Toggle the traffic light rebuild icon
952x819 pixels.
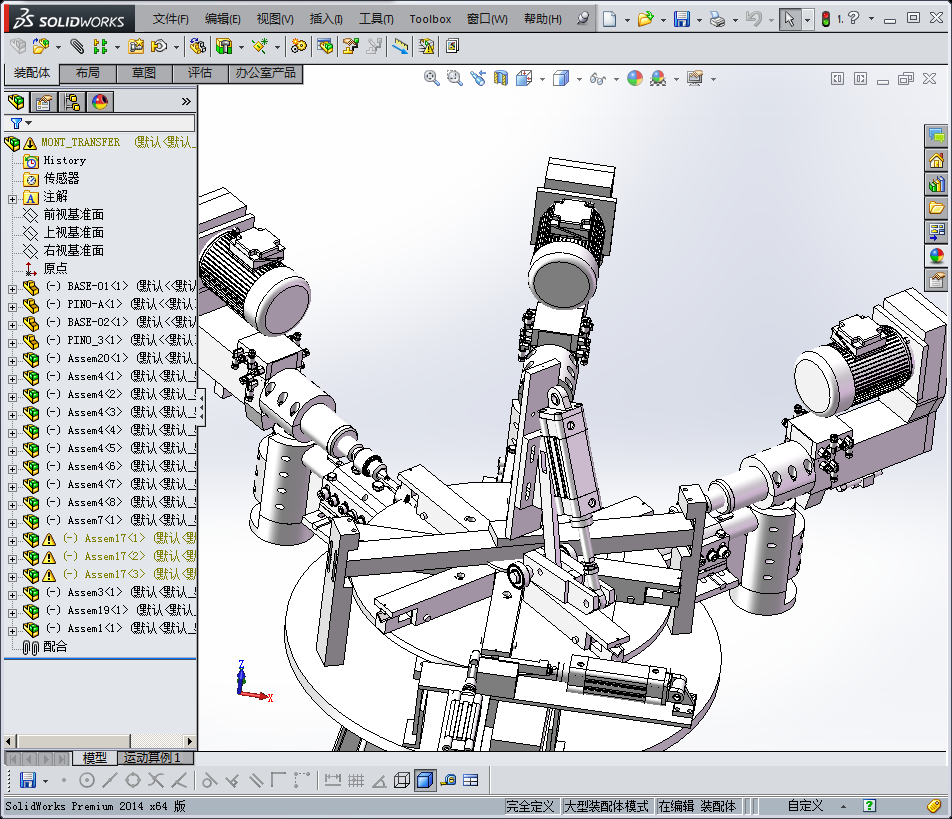point(826,19)
